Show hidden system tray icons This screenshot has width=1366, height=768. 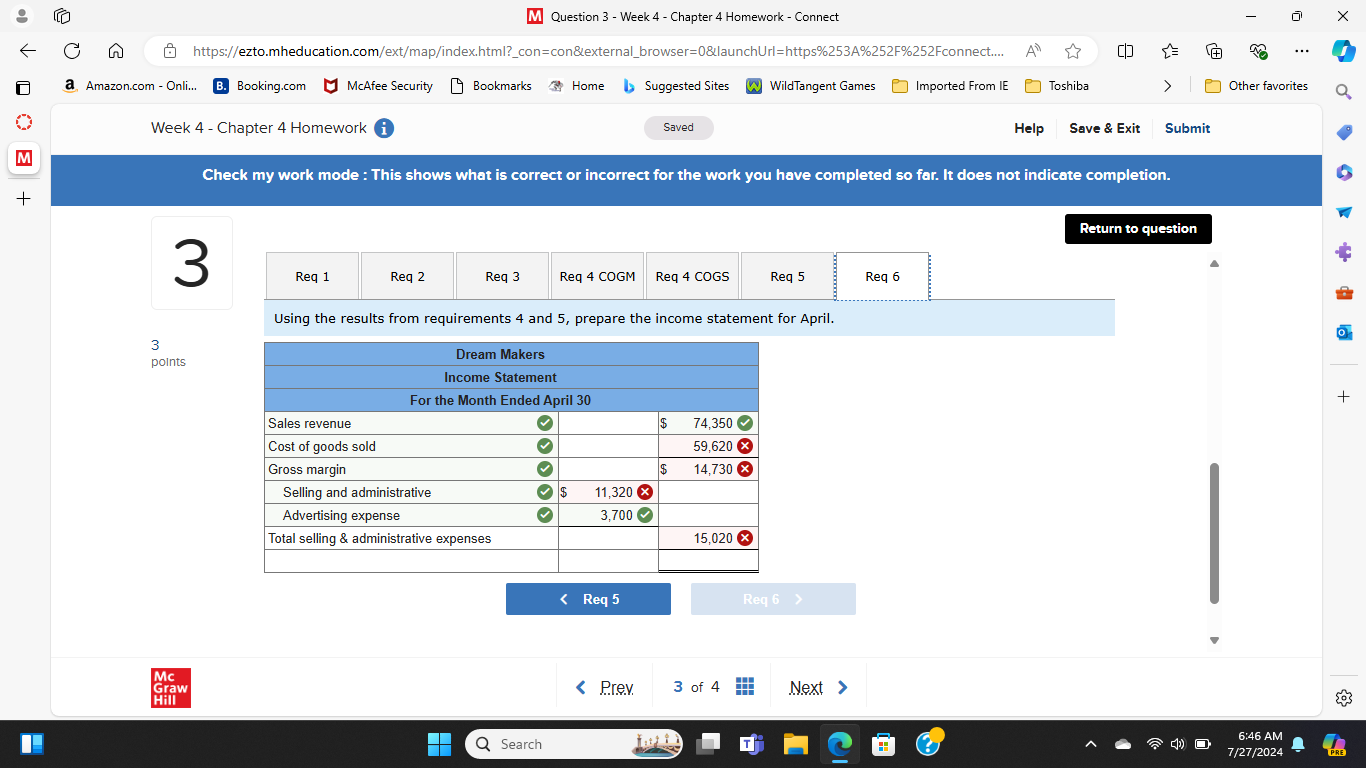[x=1091, y=744]
